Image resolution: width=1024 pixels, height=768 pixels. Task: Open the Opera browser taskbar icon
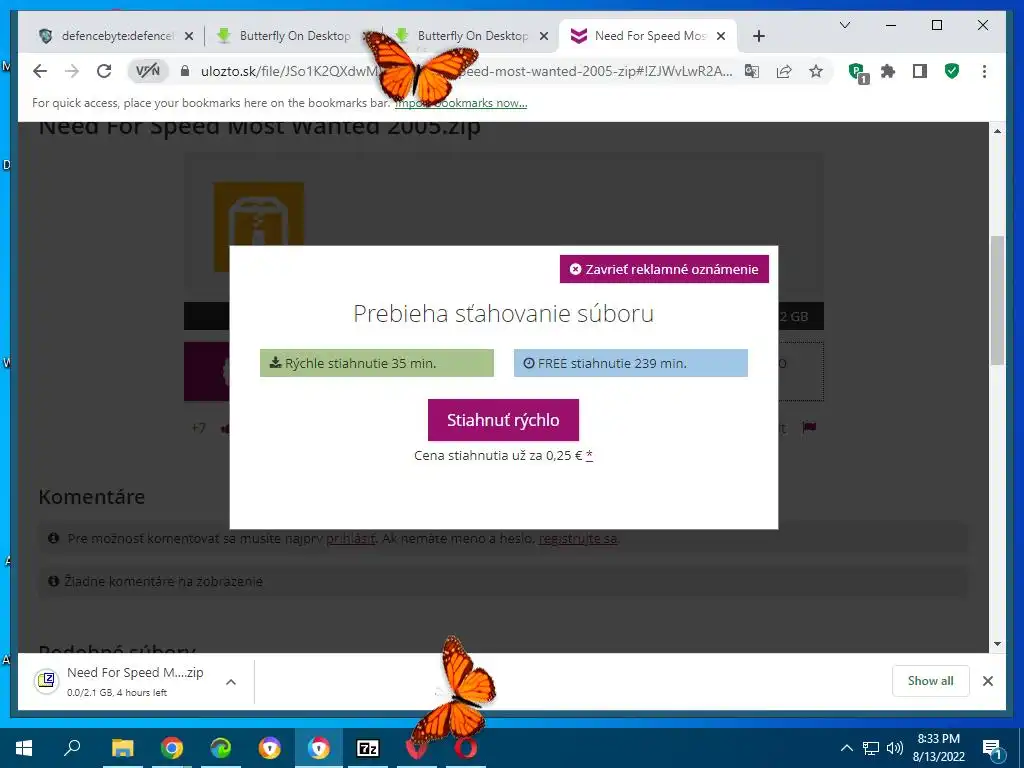coord(465,748)
